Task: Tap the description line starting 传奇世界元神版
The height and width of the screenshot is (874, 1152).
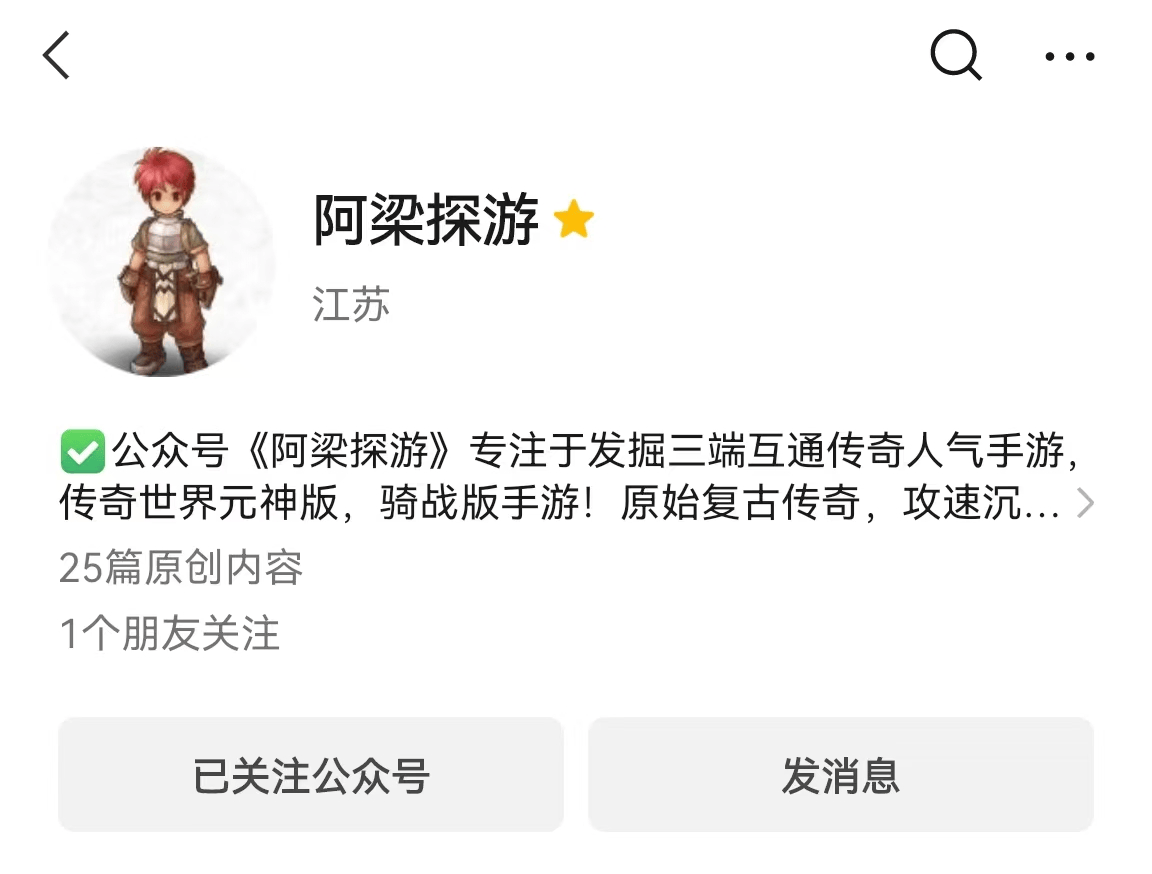Action: (559, 504)
